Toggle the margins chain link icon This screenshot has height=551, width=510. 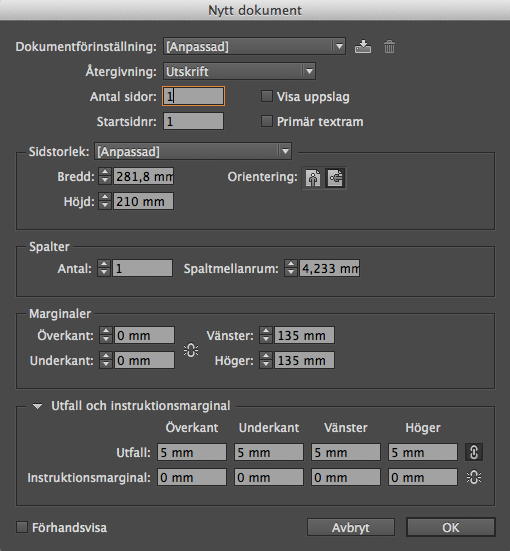[x=191, y=350]
